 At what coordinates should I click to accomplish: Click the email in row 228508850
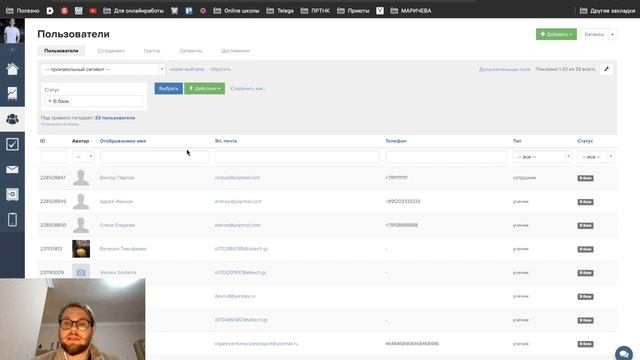tap(237, 225)
